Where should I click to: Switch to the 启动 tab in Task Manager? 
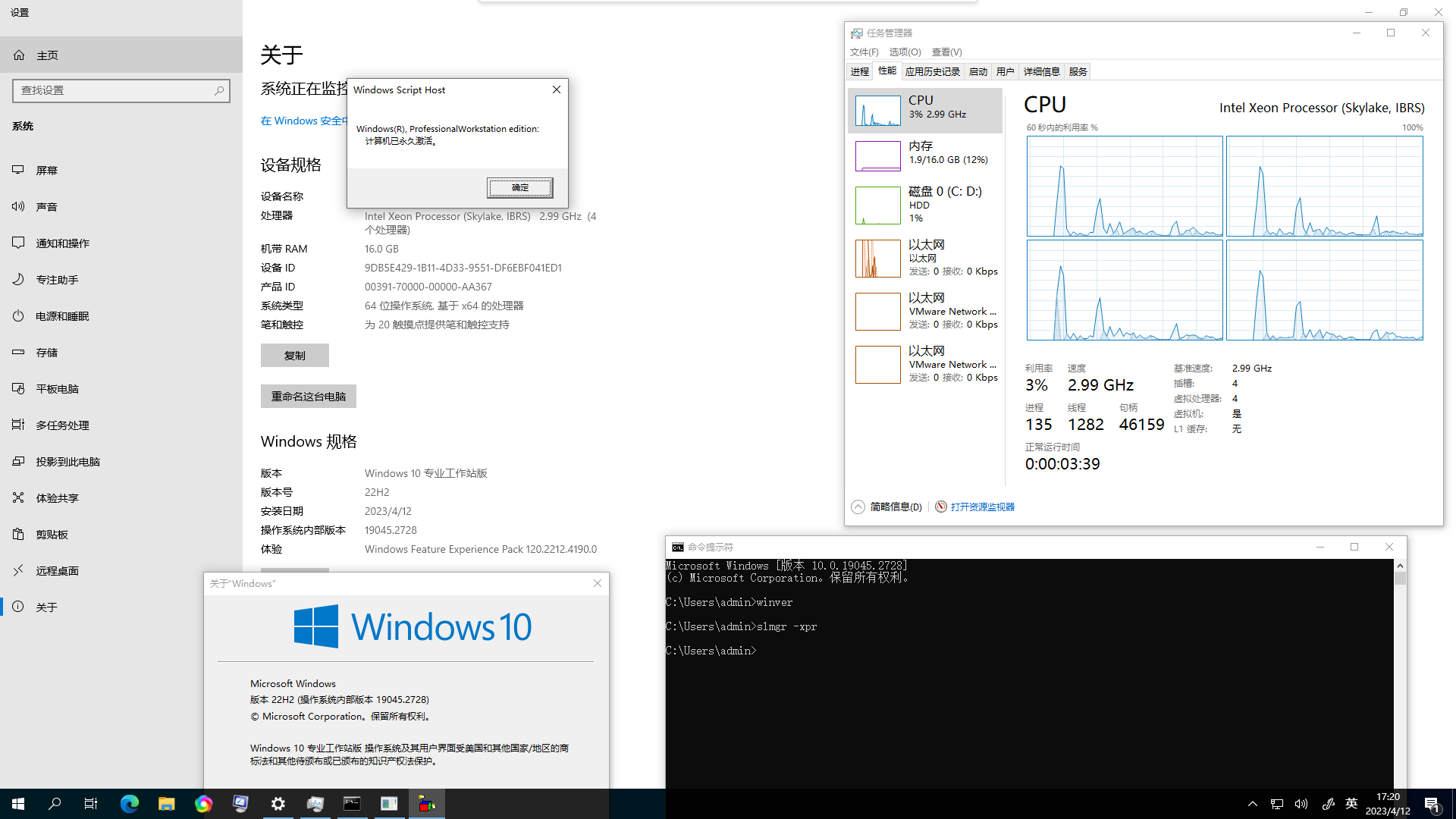978,71
